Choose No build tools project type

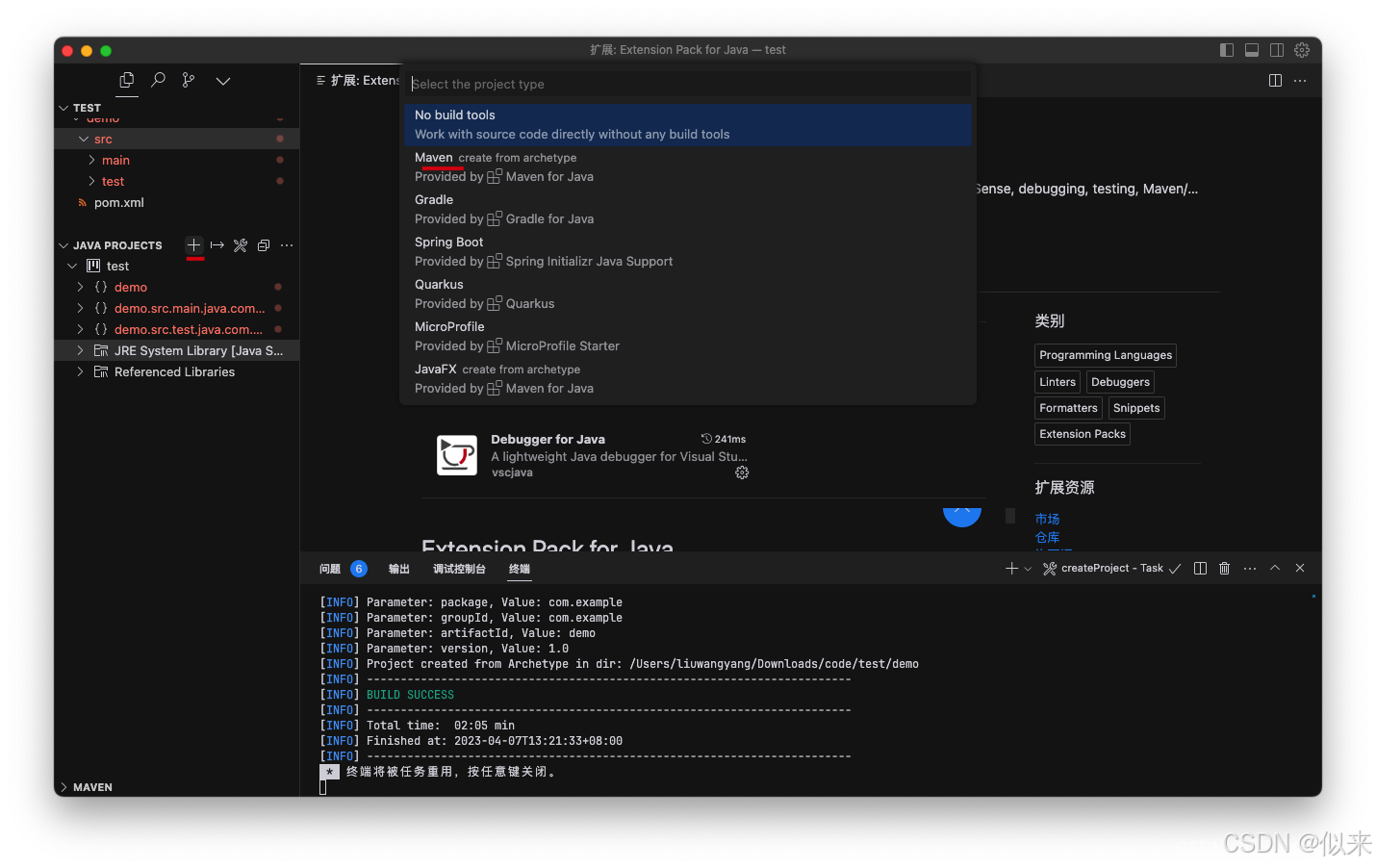point(688,125)
